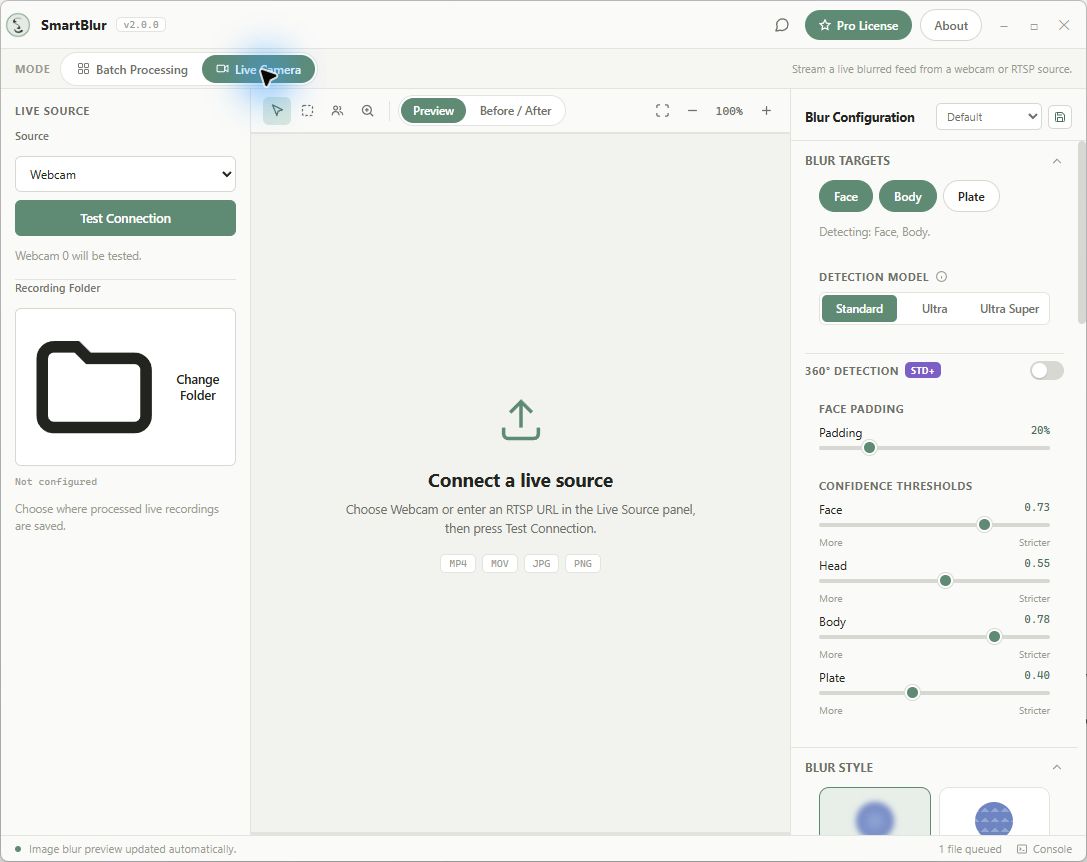Click the MP4 format tag
Viewport: 1087px width, 862px height.
tap(458, 563)
